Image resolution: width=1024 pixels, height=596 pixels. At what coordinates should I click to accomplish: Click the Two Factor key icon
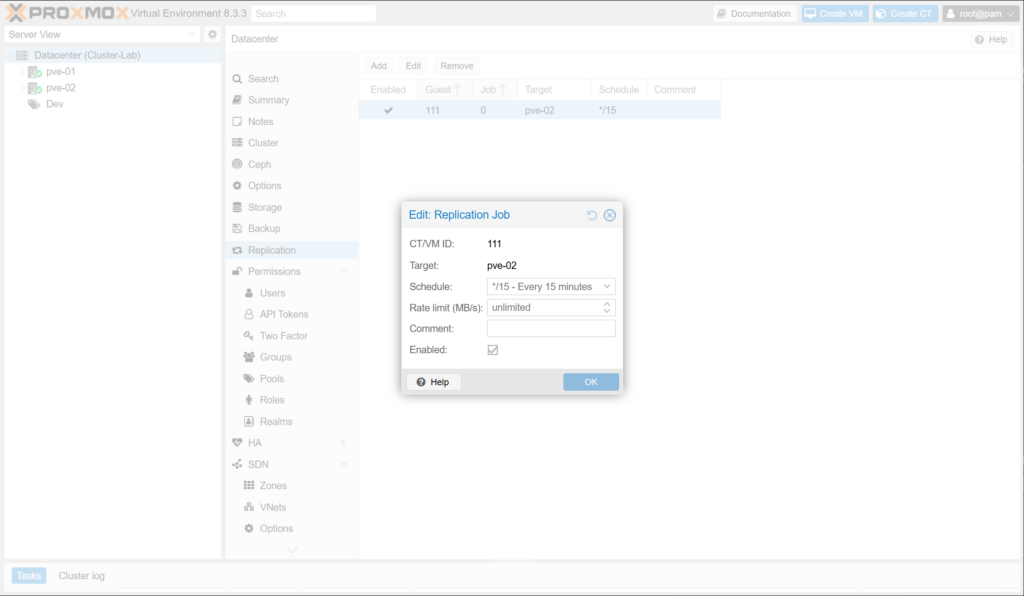[x=248, y=336]
